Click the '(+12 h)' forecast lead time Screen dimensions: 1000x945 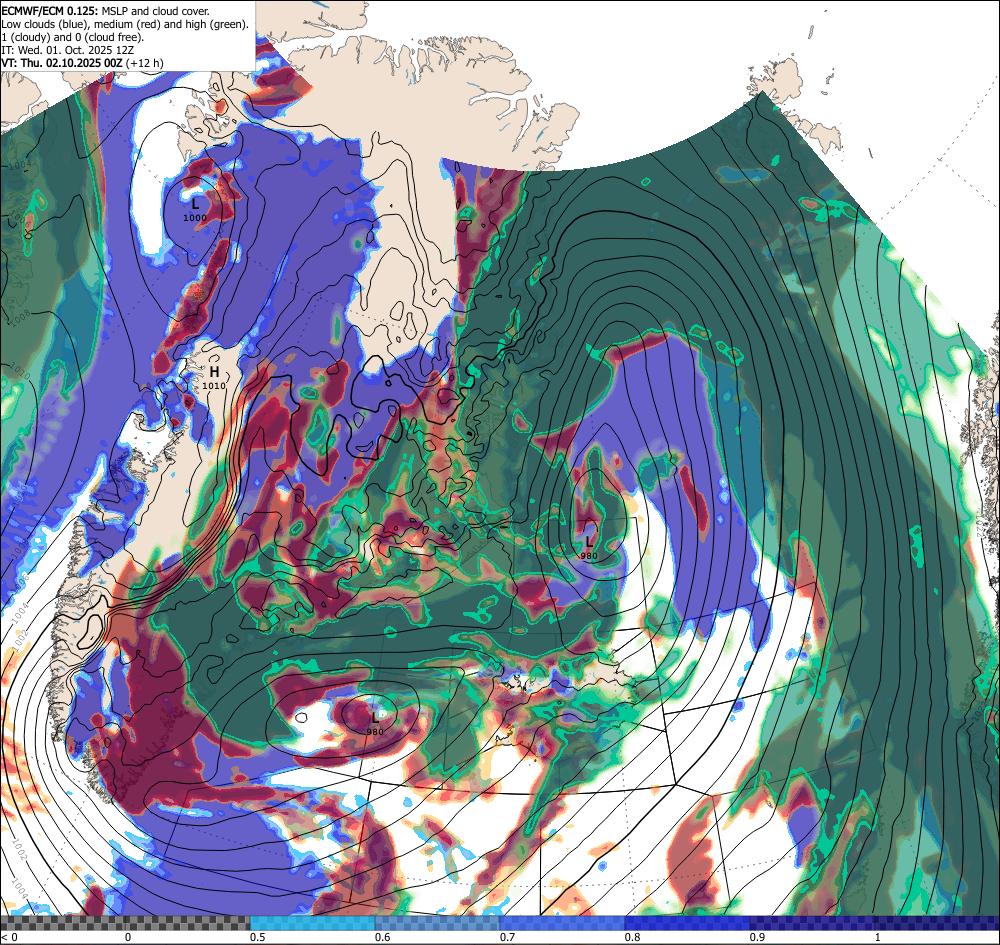pyautogui.click(x=145, y=63)
